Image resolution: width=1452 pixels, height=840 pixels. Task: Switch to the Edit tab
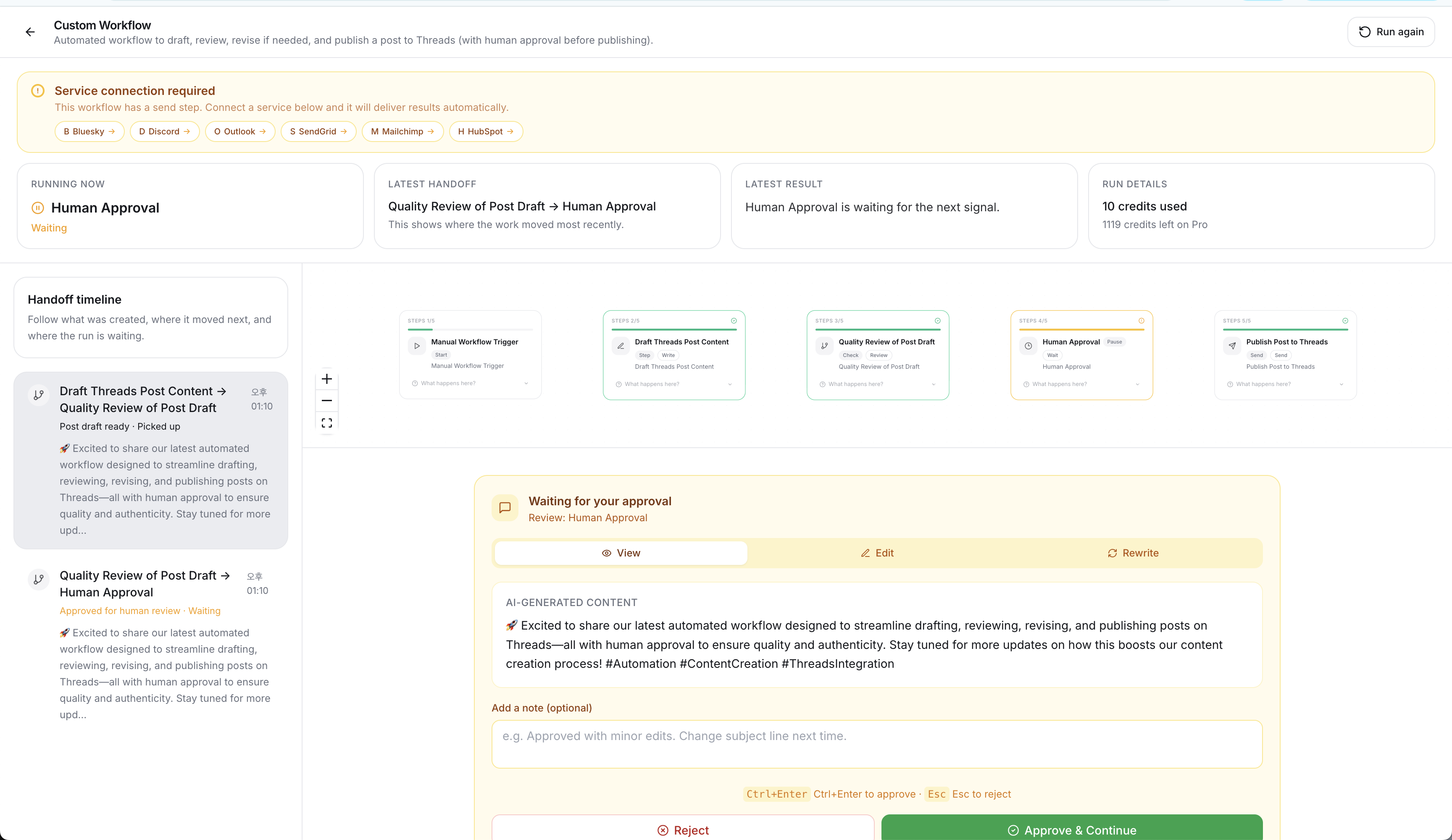coord(877,553)
